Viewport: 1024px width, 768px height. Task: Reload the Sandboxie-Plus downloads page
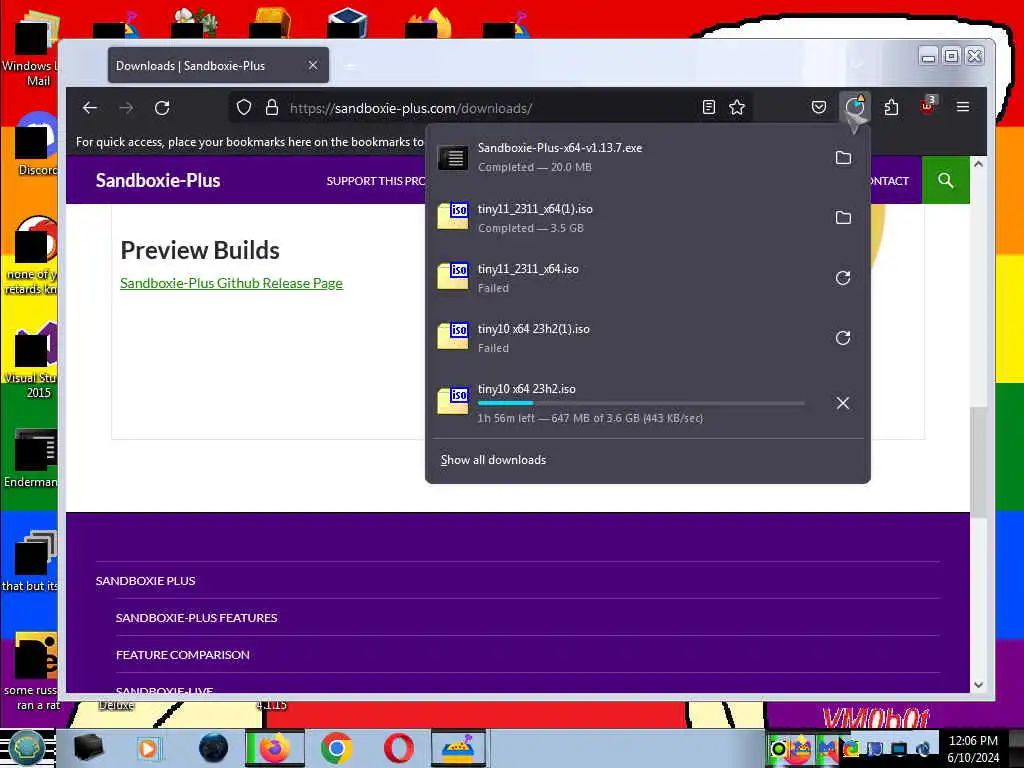pyautogui.click(x=162, y=108)
